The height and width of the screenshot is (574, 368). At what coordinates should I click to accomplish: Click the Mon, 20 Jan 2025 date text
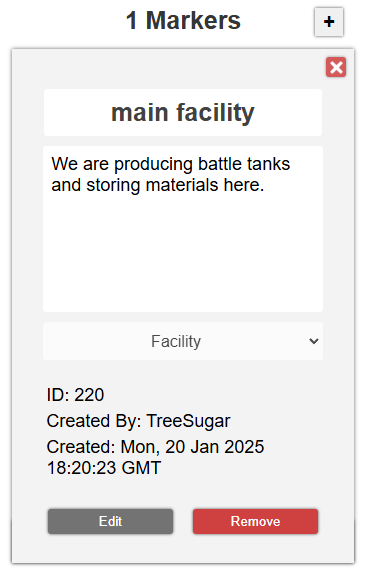pos(192,447)
